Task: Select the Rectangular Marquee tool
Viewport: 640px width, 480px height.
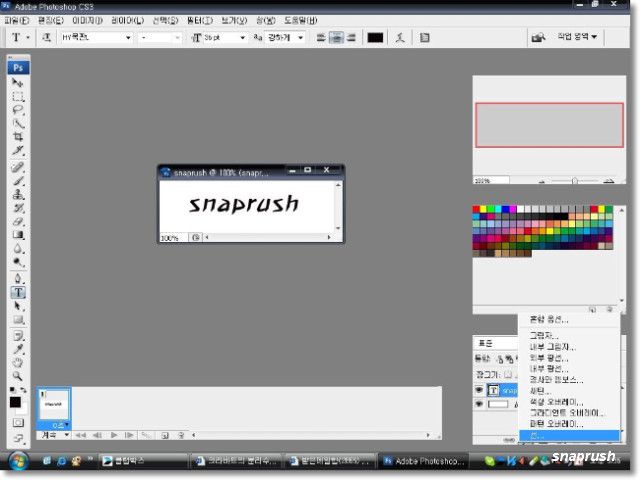Action: coord(18,97)
